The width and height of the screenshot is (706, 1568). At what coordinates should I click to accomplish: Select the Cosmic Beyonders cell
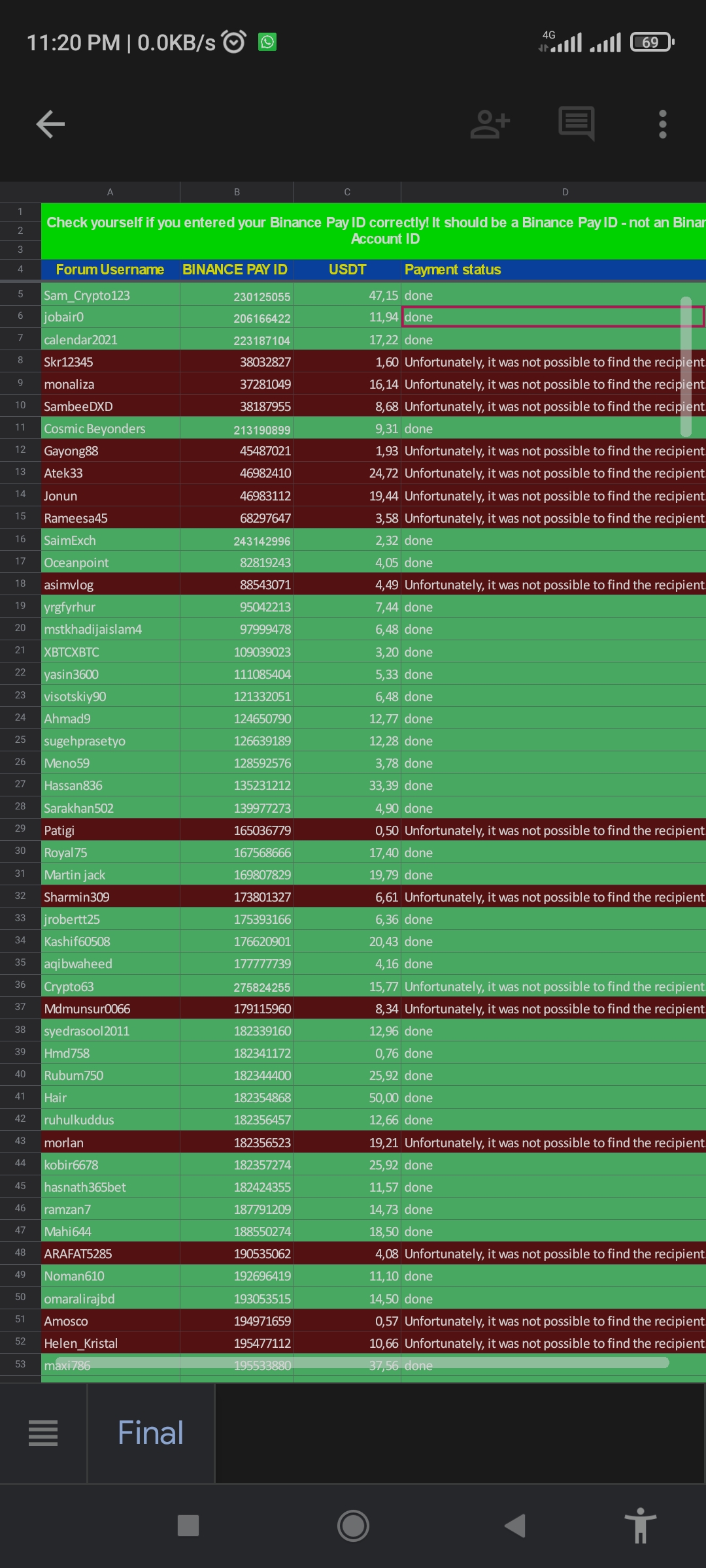click(x=110, y=429)
